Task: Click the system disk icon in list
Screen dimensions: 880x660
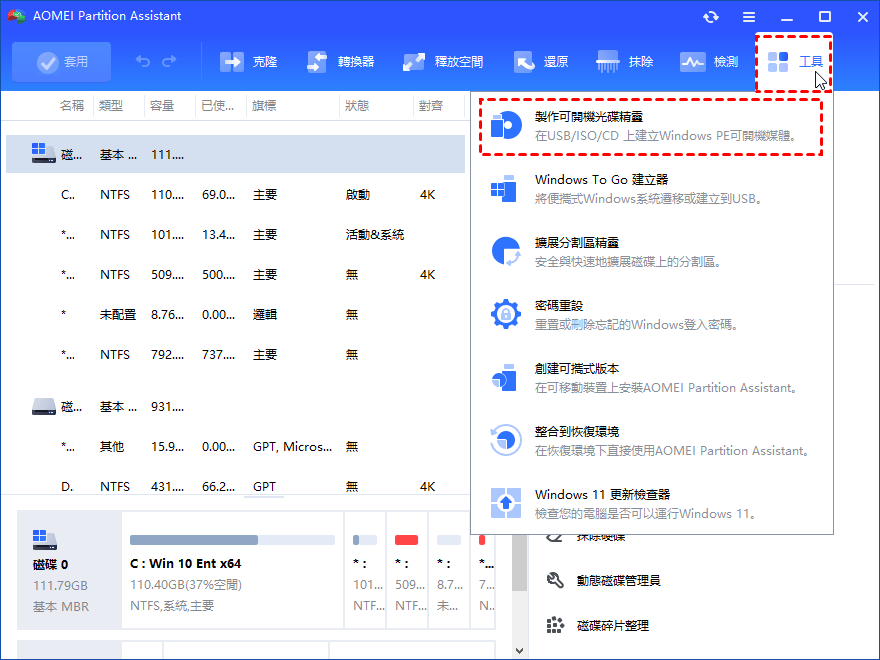Action: coord(43,153)
